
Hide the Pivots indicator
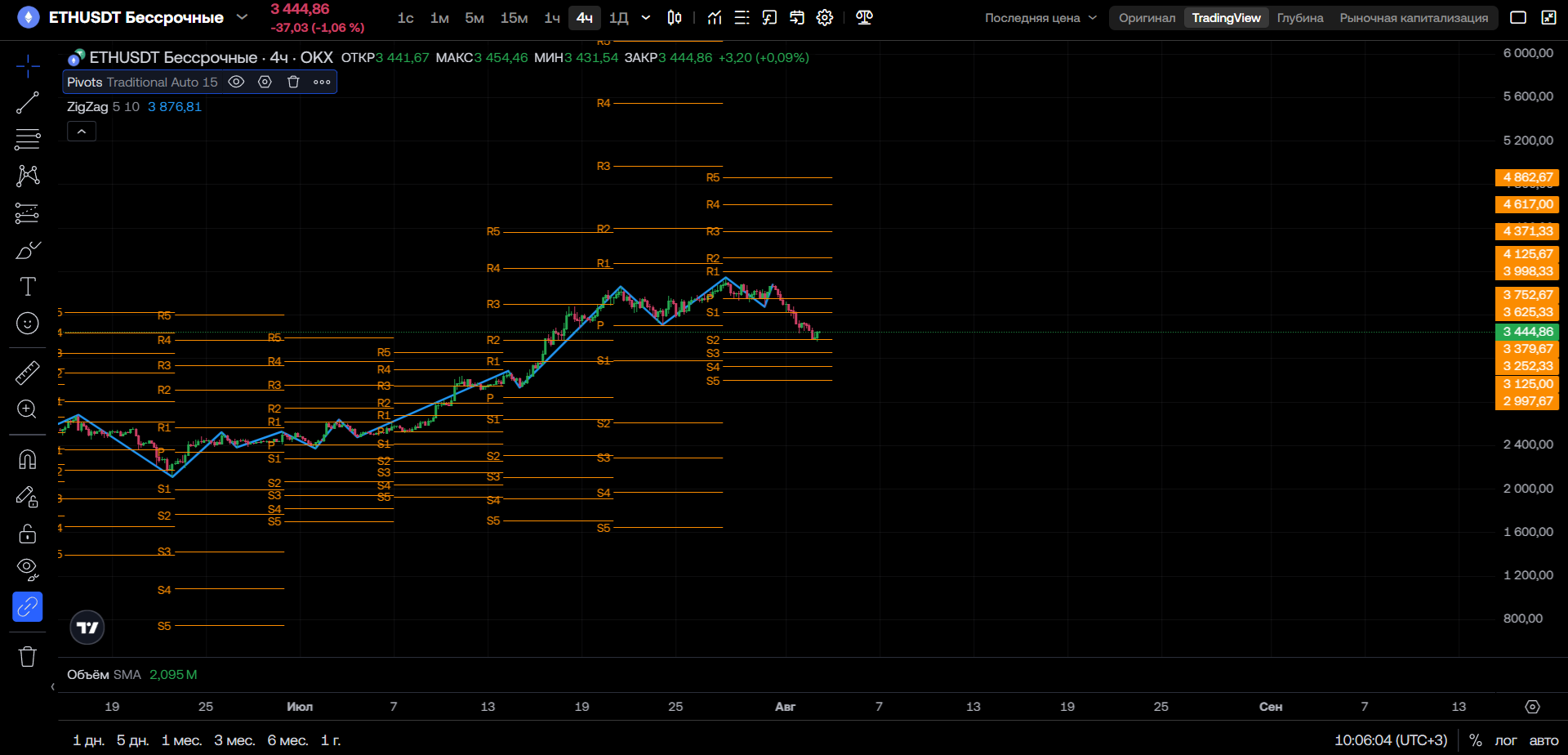[236, 82]
